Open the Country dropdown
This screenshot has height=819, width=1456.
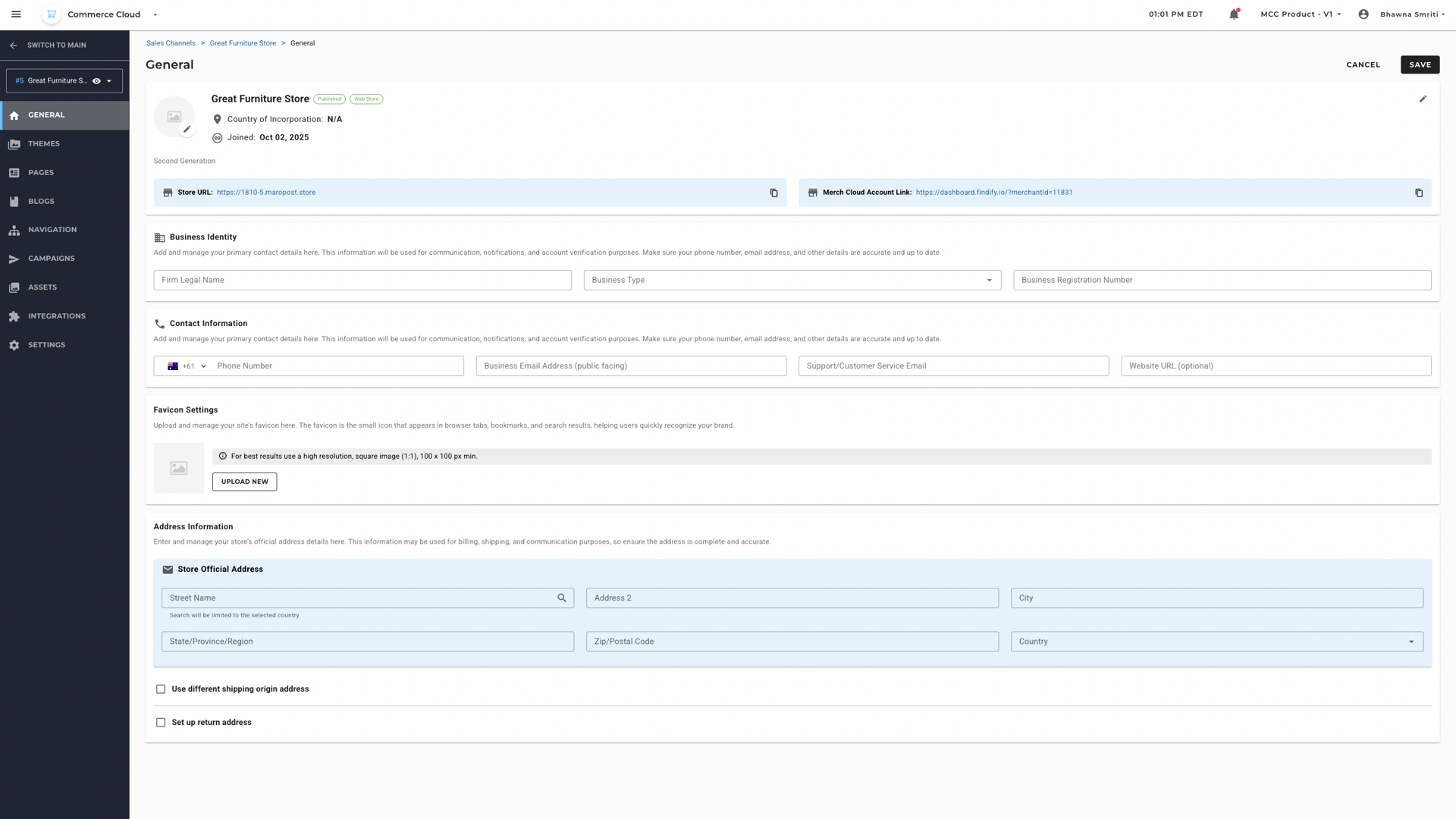pos(1216,642)
